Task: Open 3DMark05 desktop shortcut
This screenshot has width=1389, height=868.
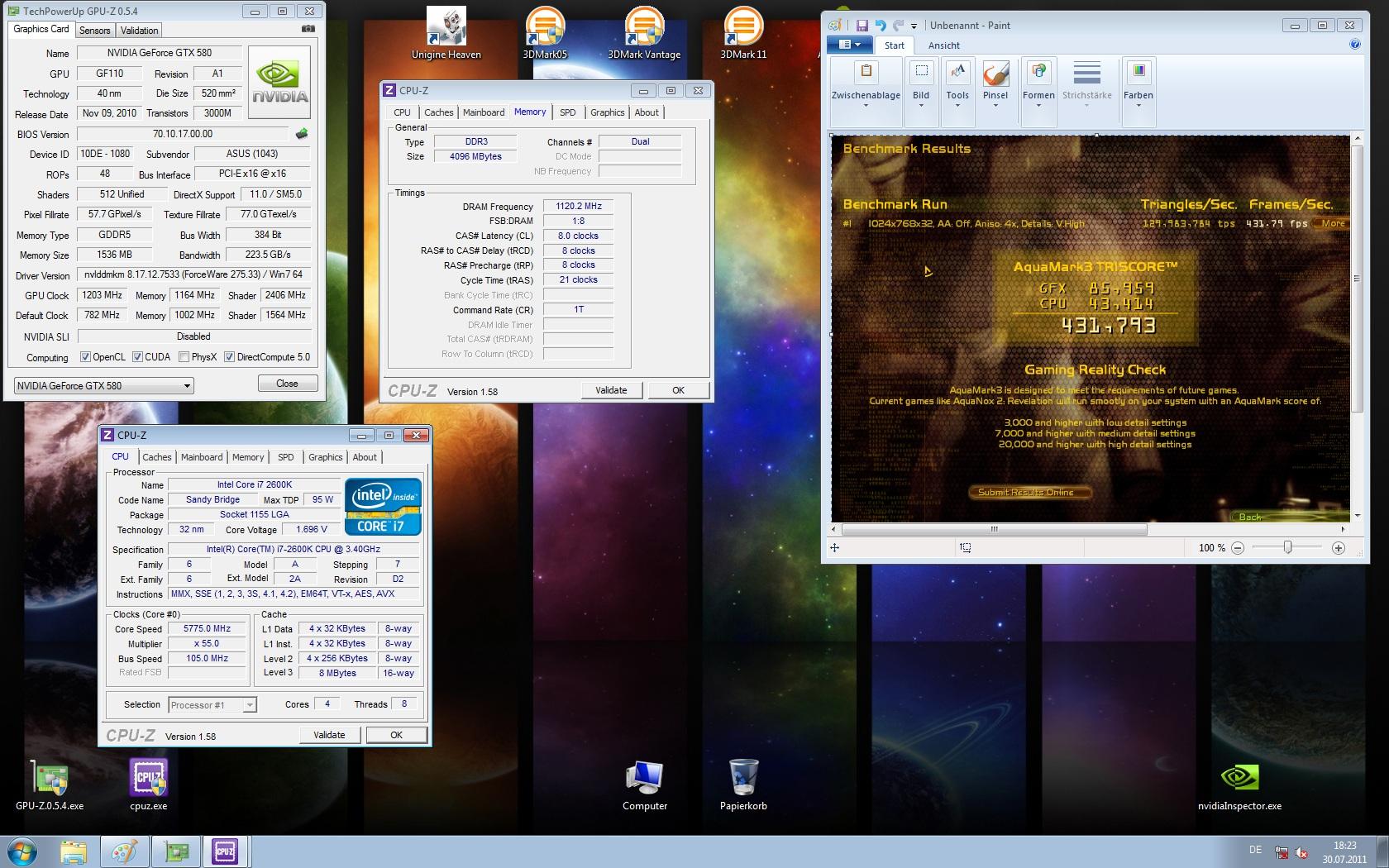Action: click(x=545, y=33)
